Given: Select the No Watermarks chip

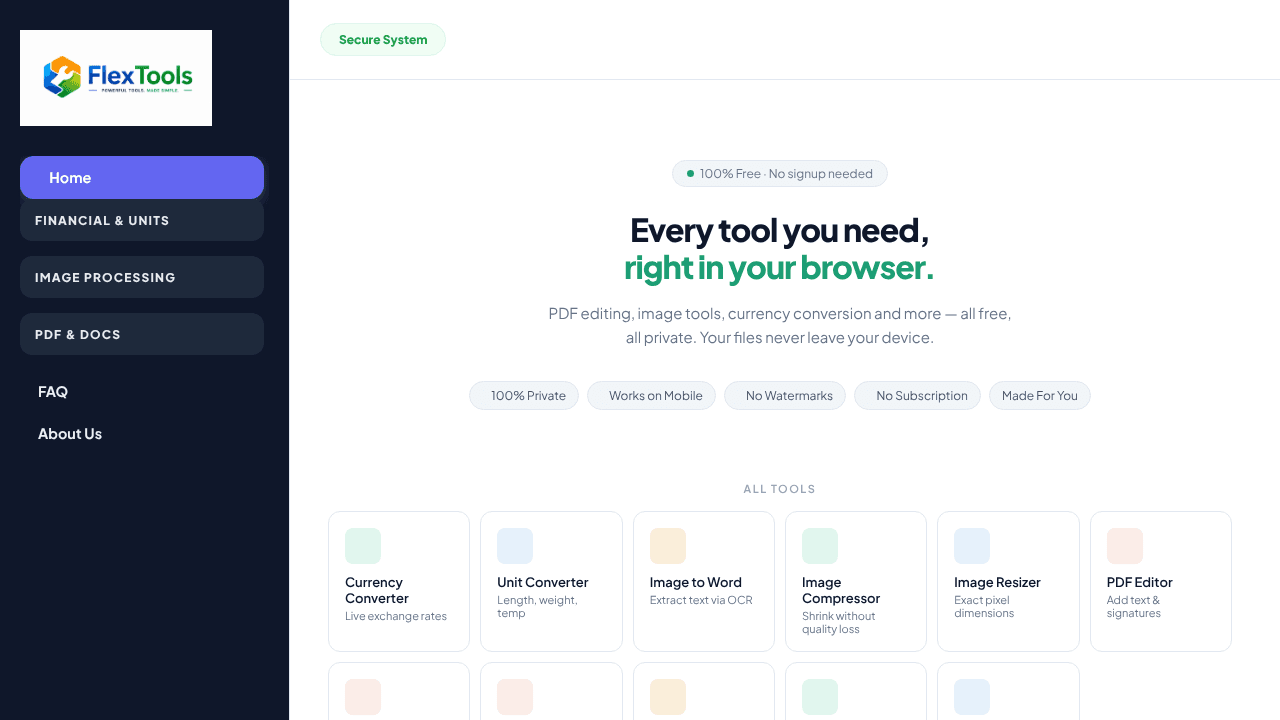Looking at the screenshot, I should (x=785, y=396).
